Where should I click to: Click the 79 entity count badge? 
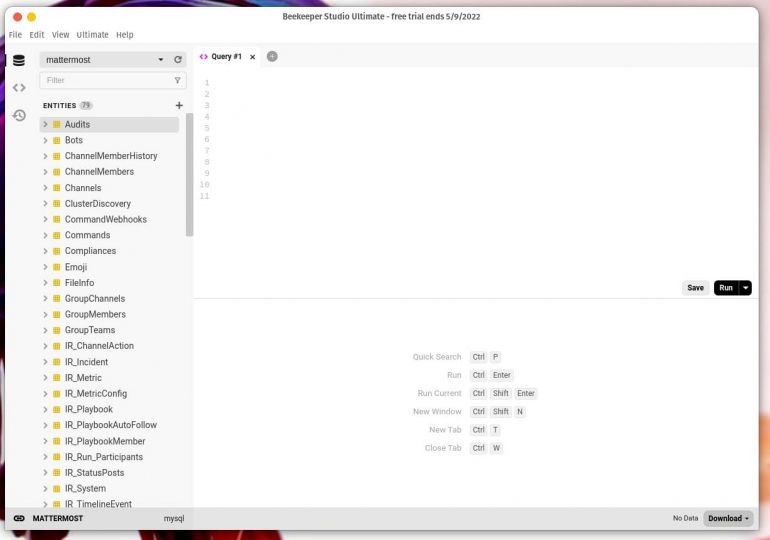click(x=86, y=106)
